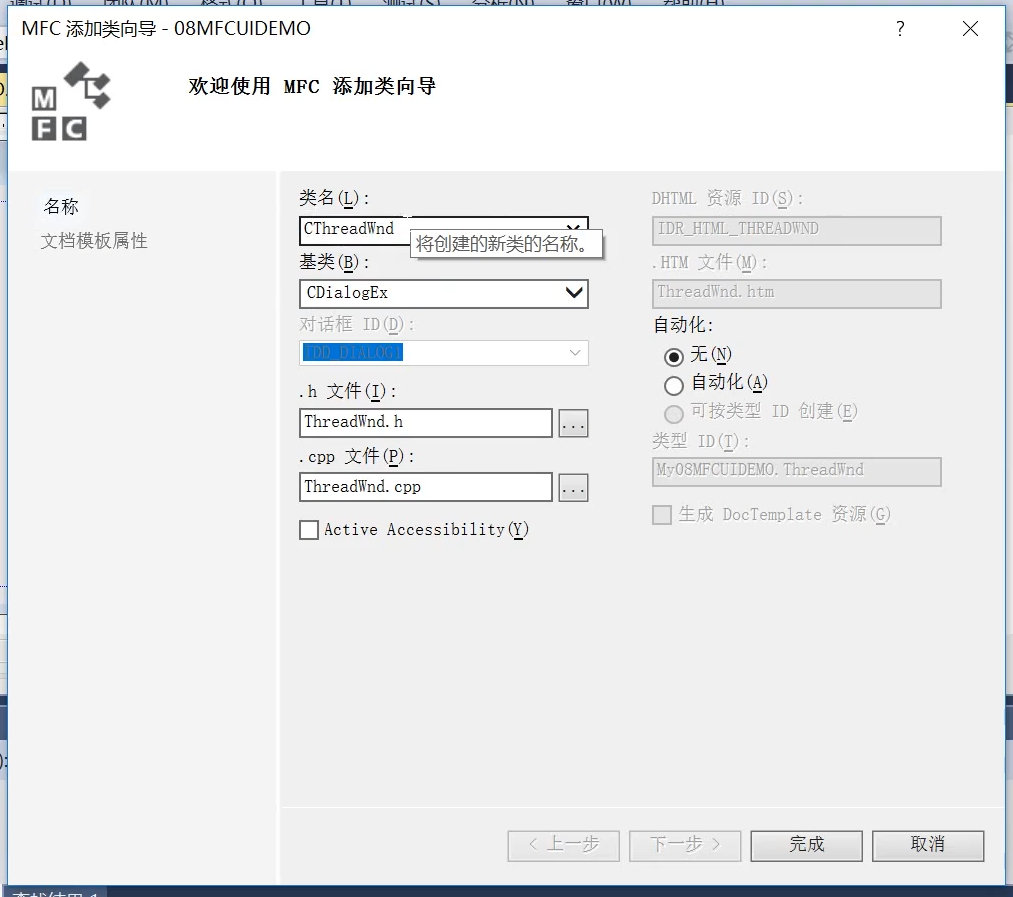Open the 对话框 ID dropdown arrow
This screenshot has width=1013, height=897.
coord(574,353)
